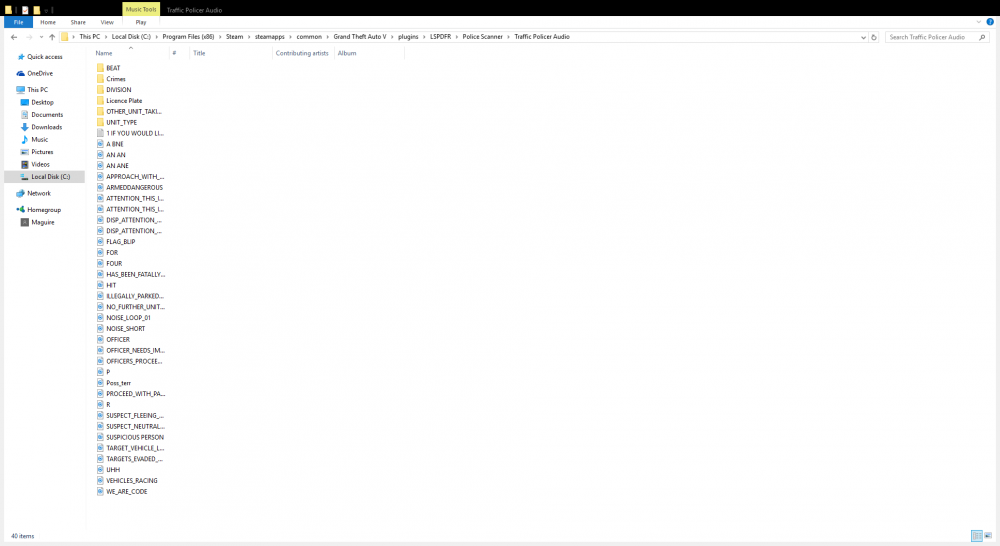Image resolution: width=1000 pixels, height=546 pixels.
Task: Select the Poss_terr audio file icon
Action: [x=100, y=382]
